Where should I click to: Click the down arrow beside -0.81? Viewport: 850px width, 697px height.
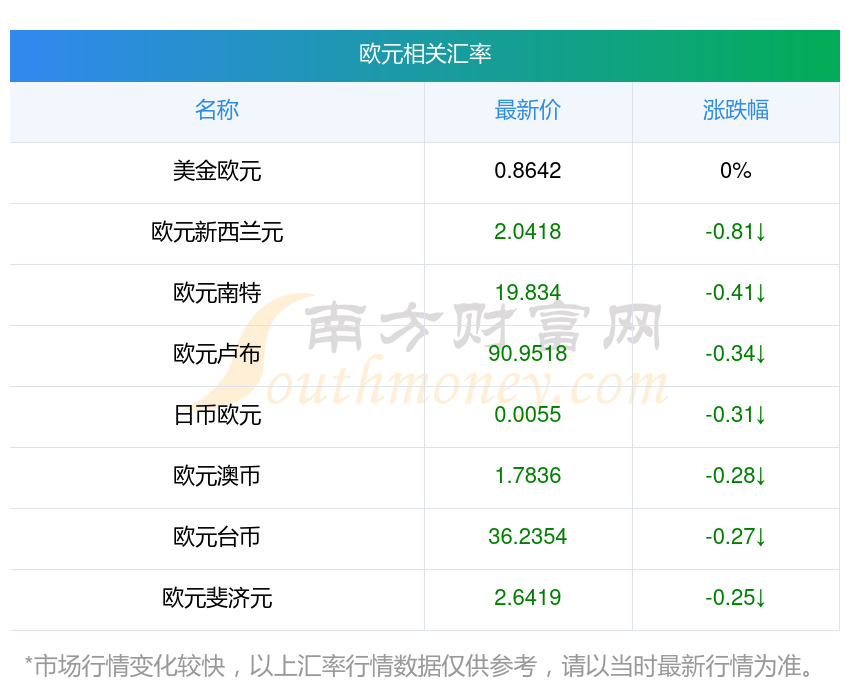[x=761, y=232]
